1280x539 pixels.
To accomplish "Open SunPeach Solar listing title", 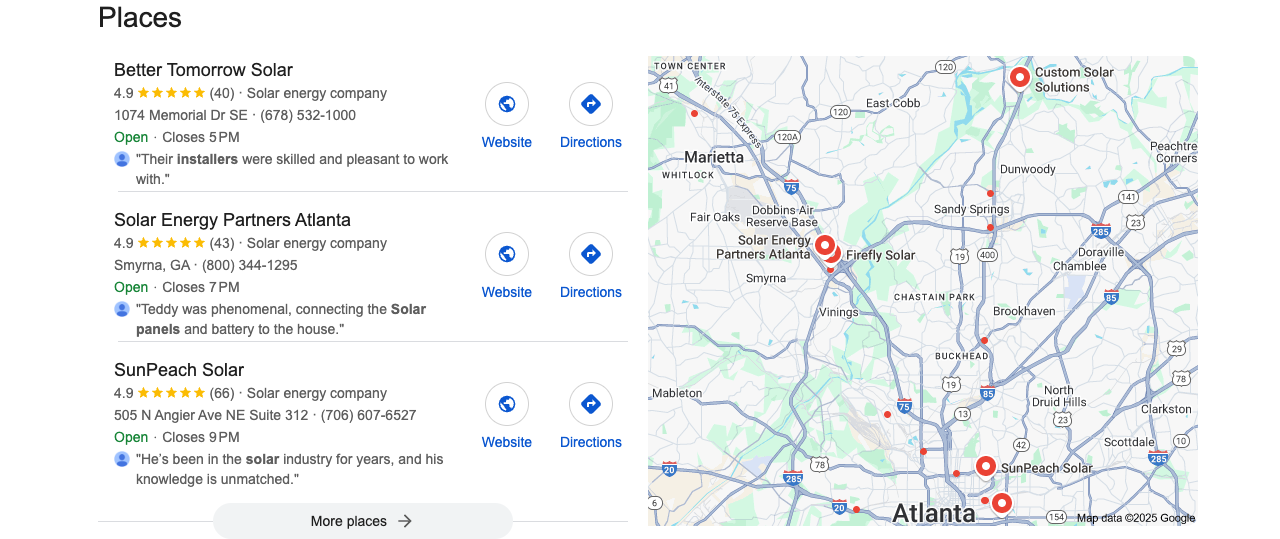I will pyautogui.click(x=179, y=370).
